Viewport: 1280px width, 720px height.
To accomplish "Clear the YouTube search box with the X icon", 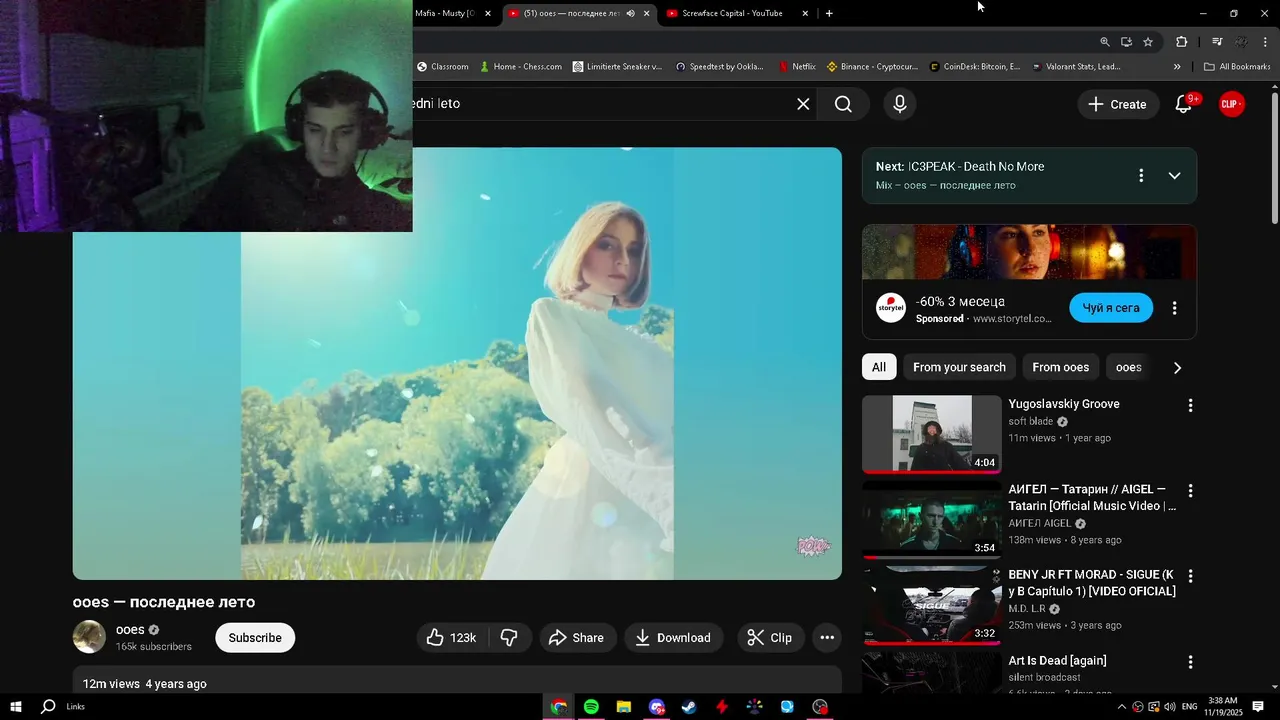I will pyautogui.click(x=803, y=104).
